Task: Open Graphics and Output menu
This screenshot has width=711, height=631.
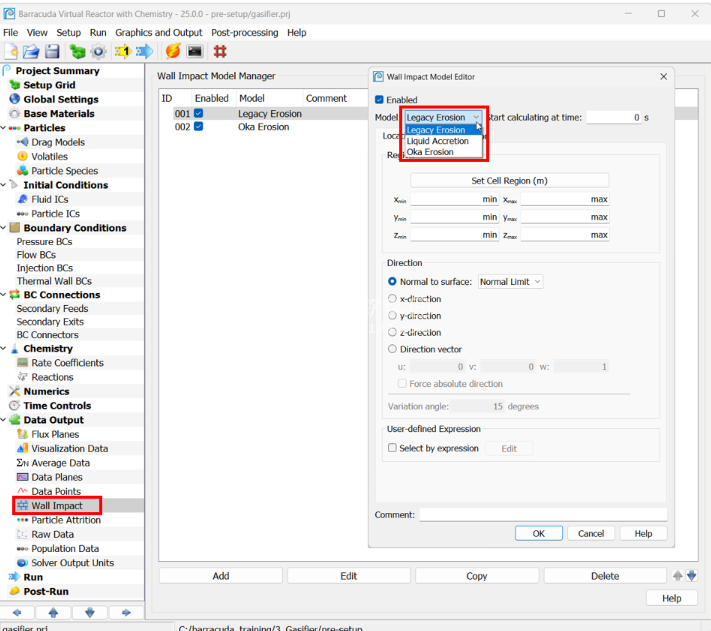Action: [159, 33]
